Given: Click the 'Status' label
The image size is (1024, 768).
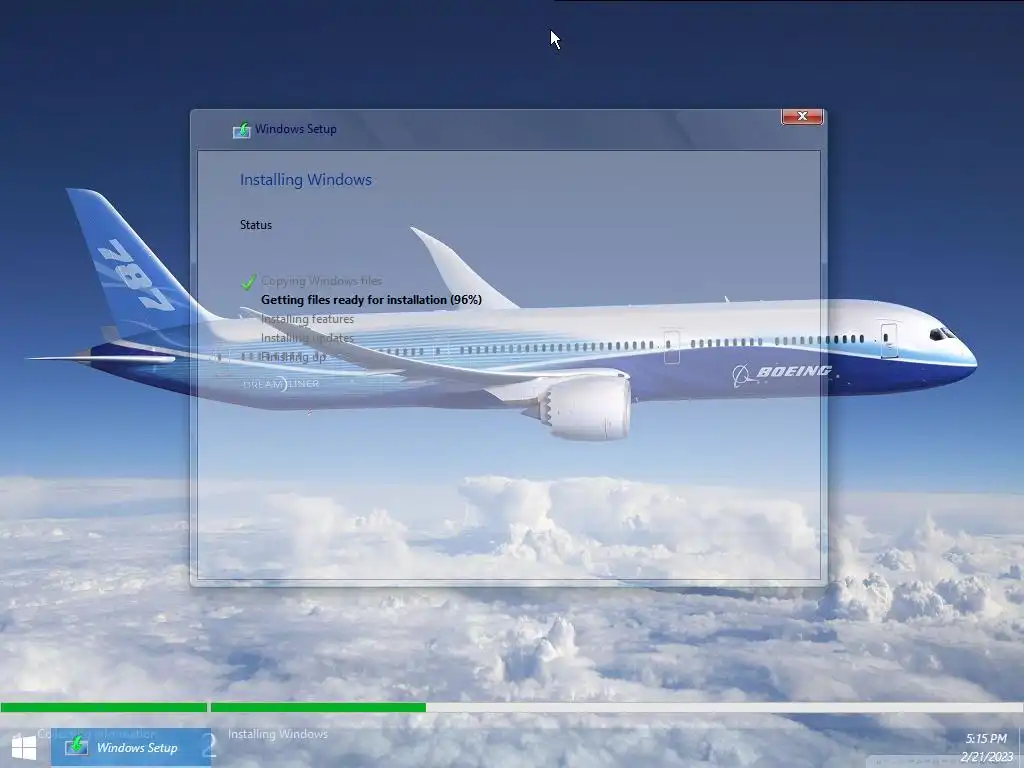Looking at the screenshot, I should 255,225.
